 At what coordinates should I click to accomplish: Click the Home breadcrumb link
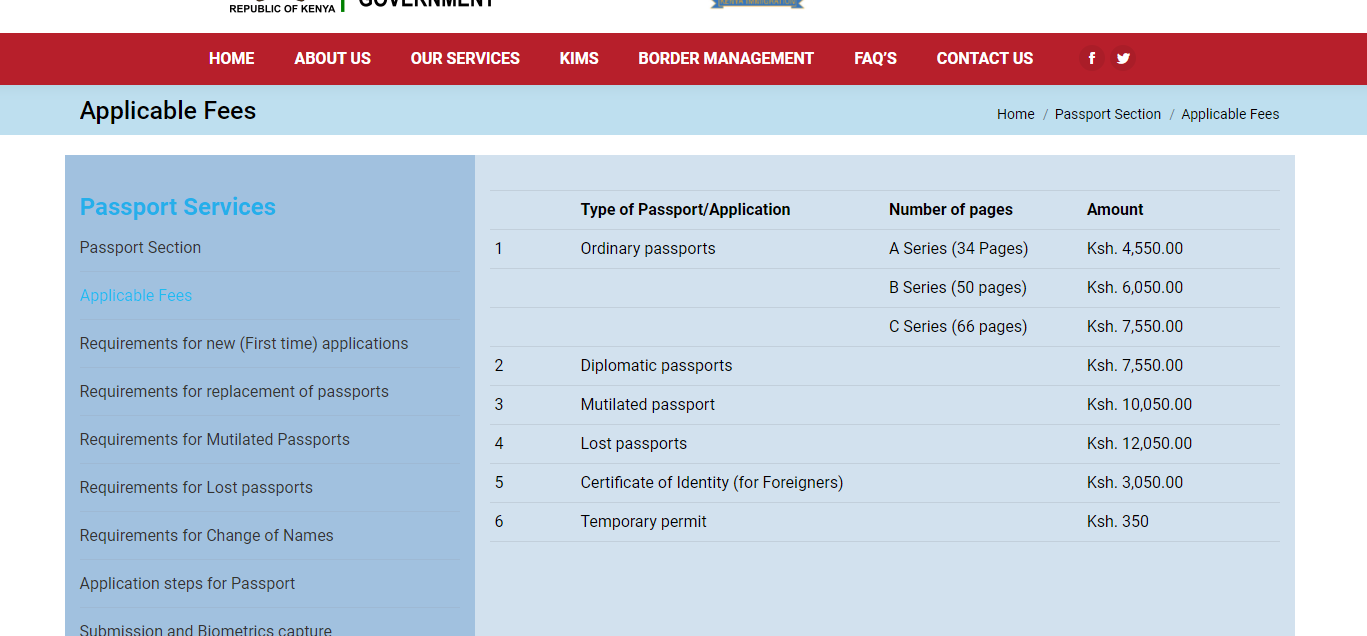click(x=1016, y=114)
